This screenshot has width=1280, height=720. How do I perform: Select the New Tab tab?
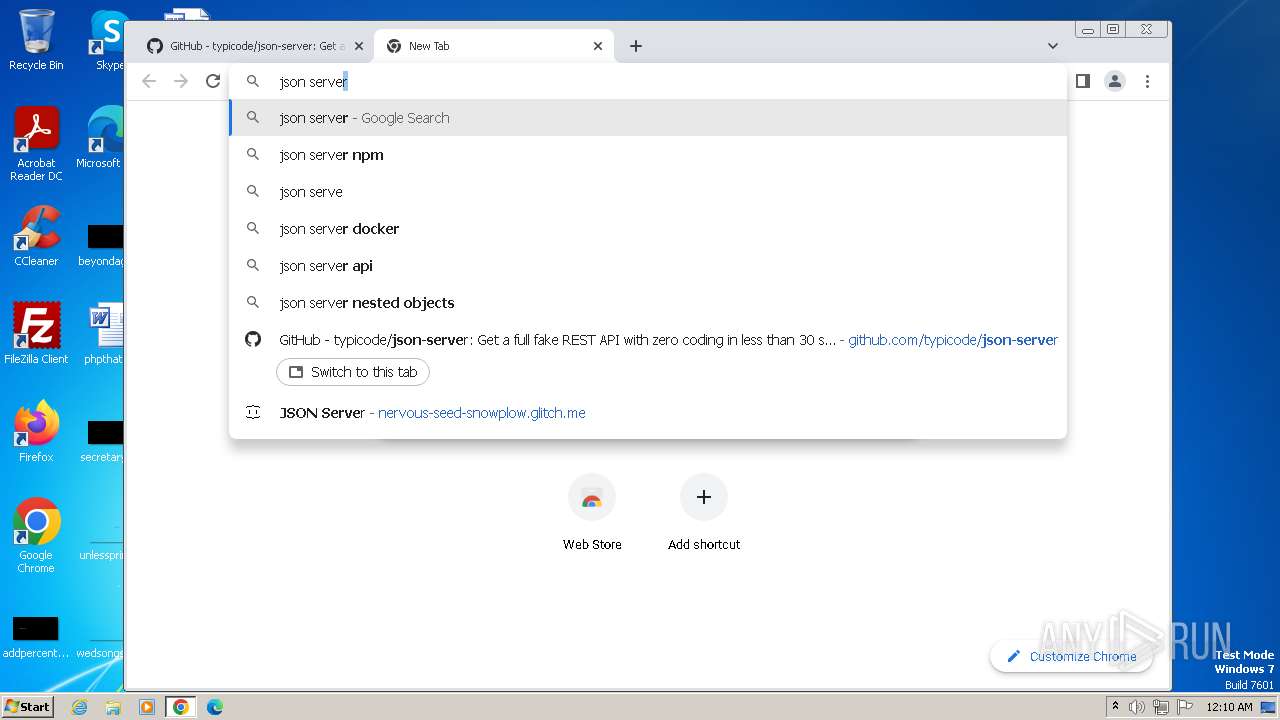click(x=493, y=46)
